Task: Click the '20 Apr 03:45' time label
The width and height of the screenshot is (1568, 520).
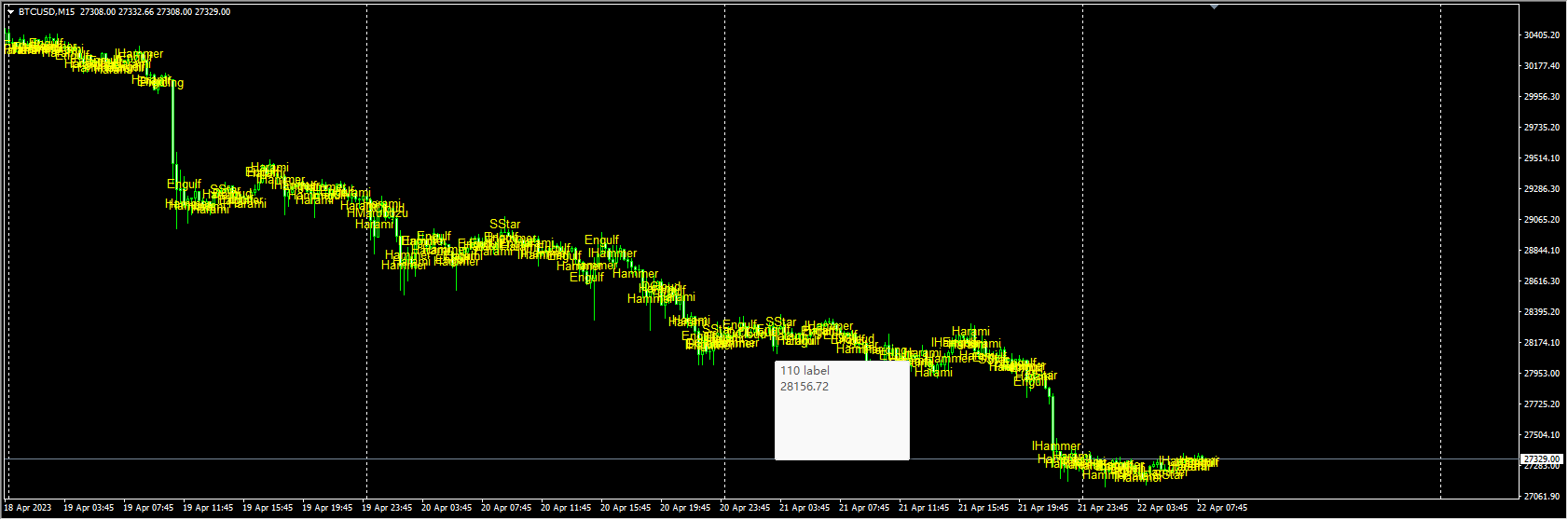Action: click(x=447, y=508)
